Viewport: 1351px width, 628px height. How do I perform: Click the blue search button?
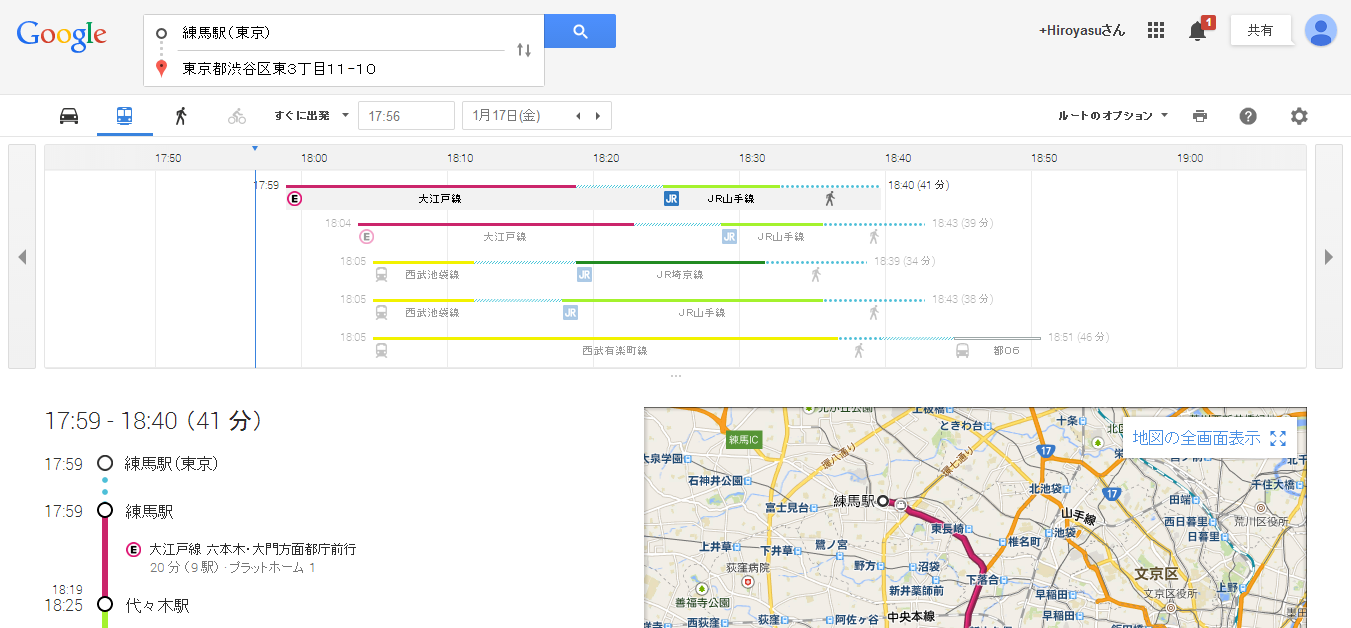580,31
